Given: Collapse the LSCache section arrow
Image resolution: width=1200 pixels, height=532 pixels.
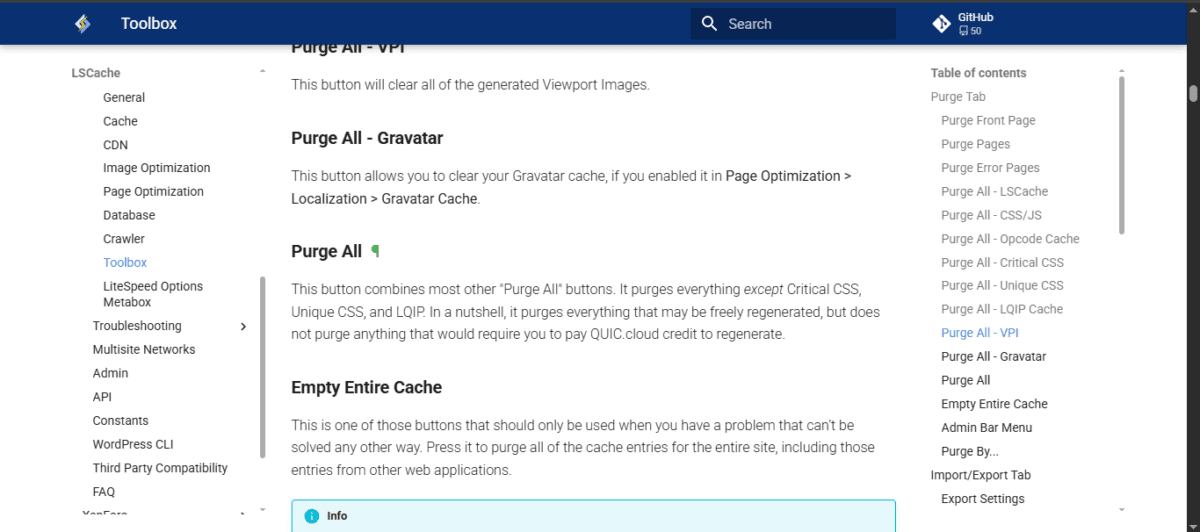Looking at the screenshot, I should pos(262,73).
